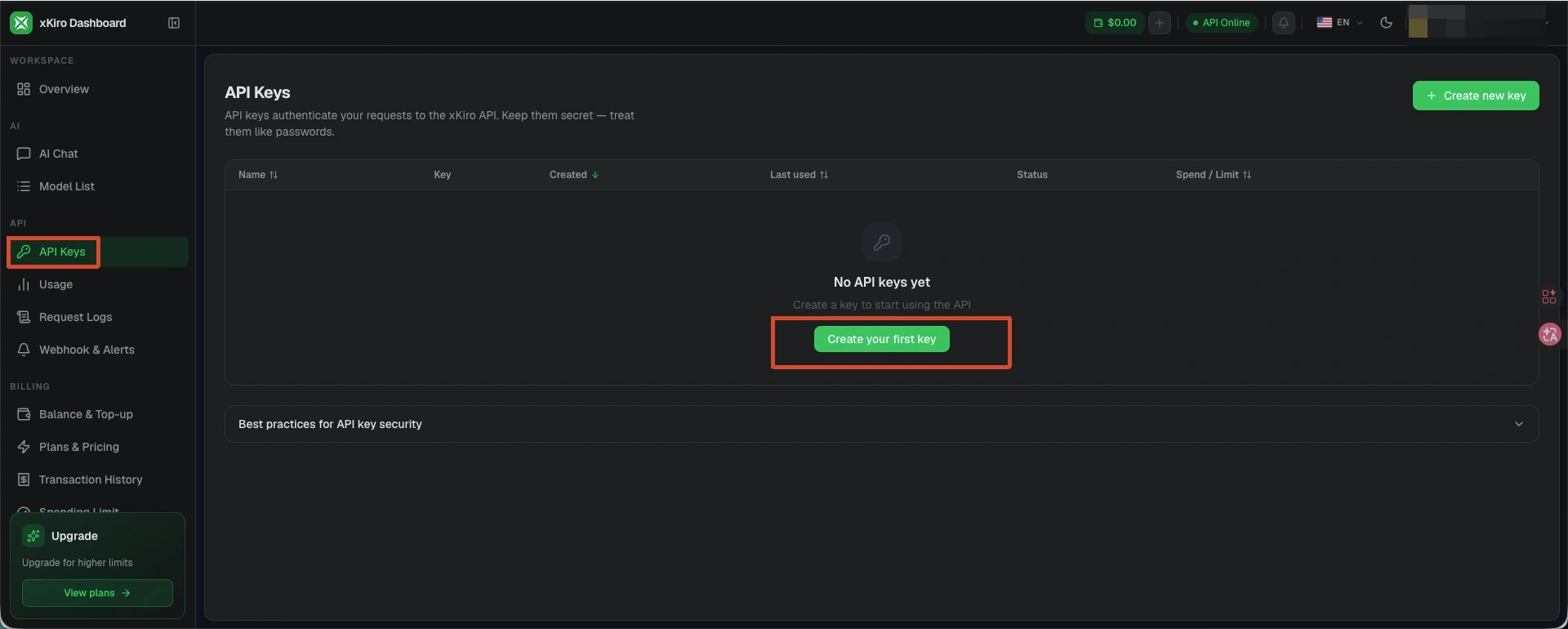Click the "No API keys yet" text
Viewport: 1568px width, 629px height.
click(882, 282)
